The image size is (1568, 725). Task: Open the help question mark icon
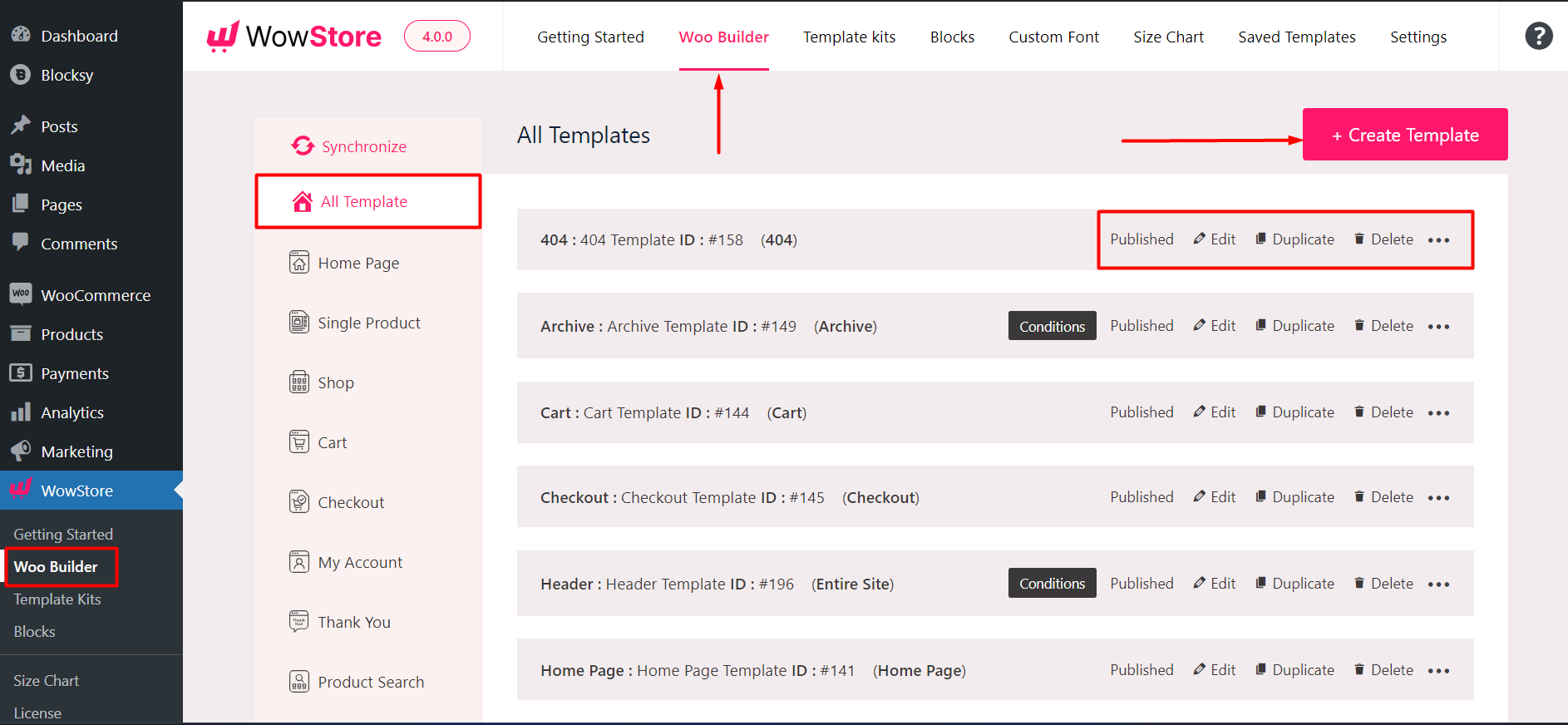tap(1539, 36)
